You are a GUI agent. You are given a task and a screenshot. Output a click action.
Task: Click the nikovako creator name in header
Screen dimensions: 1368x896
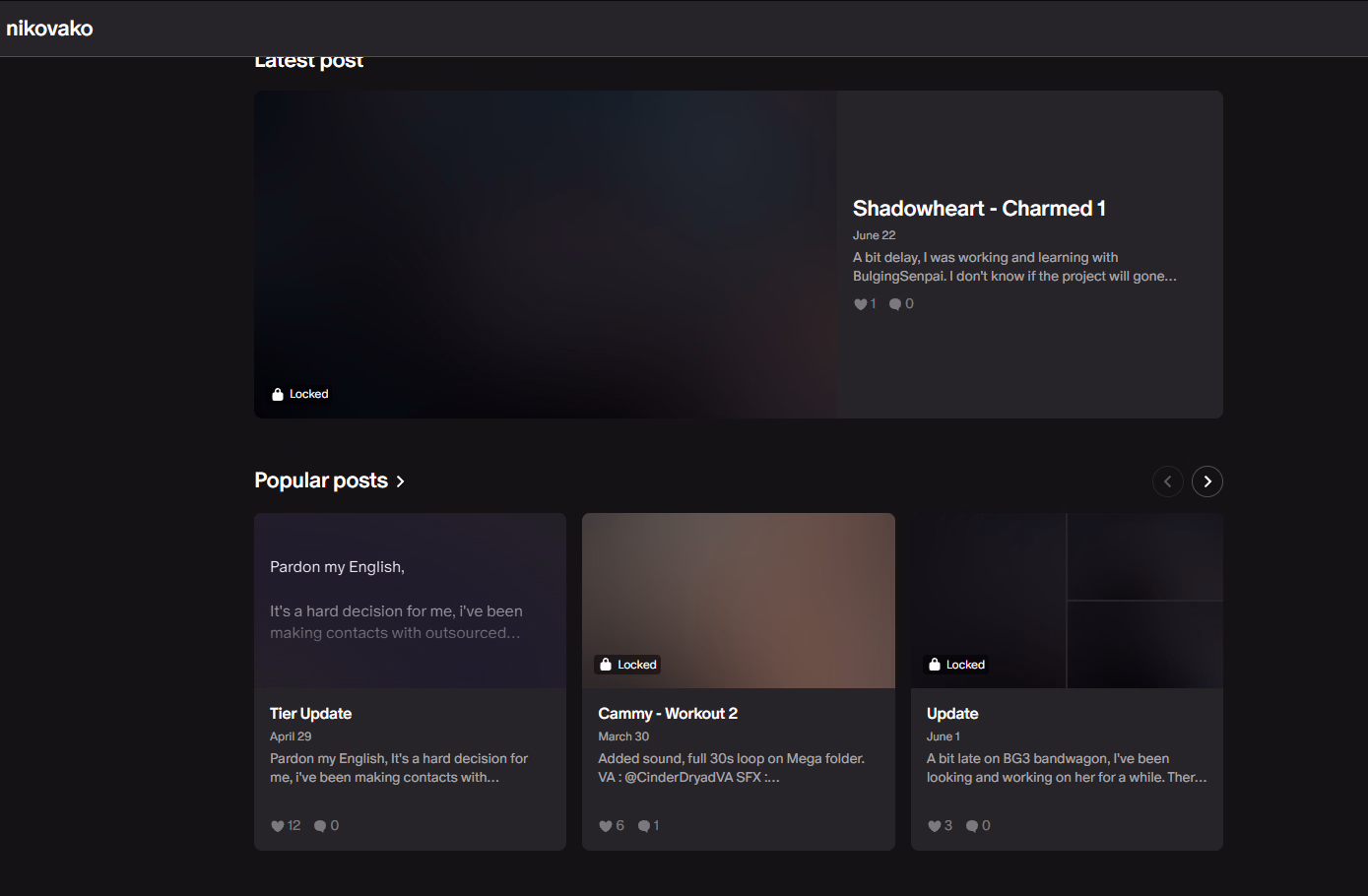[x=49, y=29]
